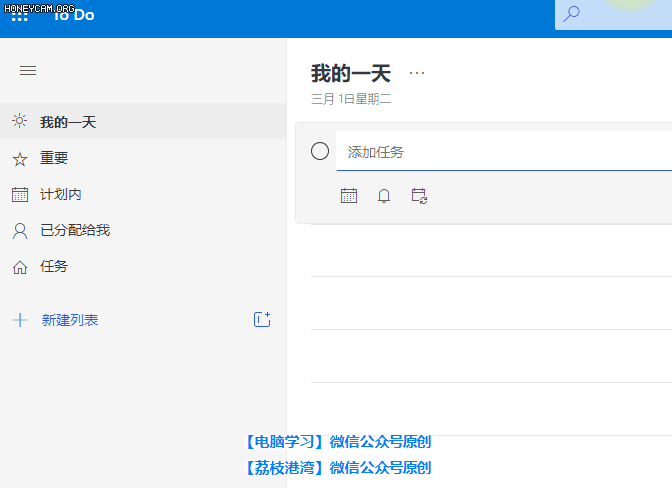Set a reminder with the bell icon
This screenshot has height=488, width=672.
tap(384, 196)
